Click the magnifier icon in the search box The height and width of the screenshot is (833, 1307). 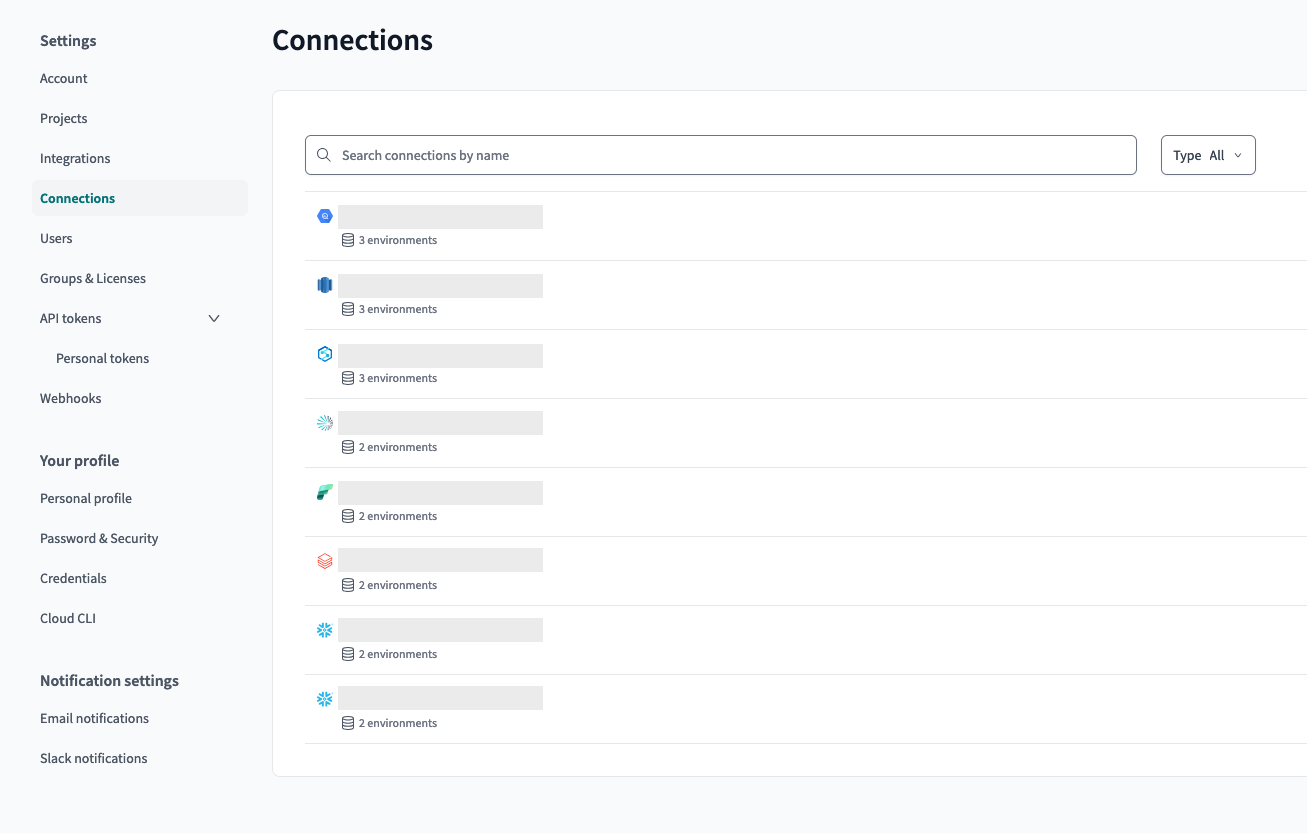click(x=324, y=155)
